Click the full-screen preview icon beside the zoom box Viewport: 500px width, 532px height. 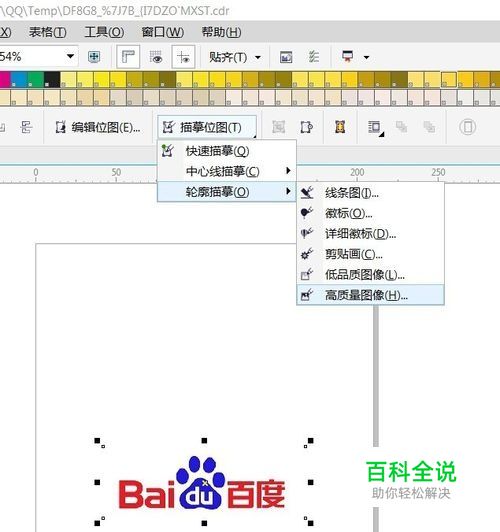tap(94, 57)
